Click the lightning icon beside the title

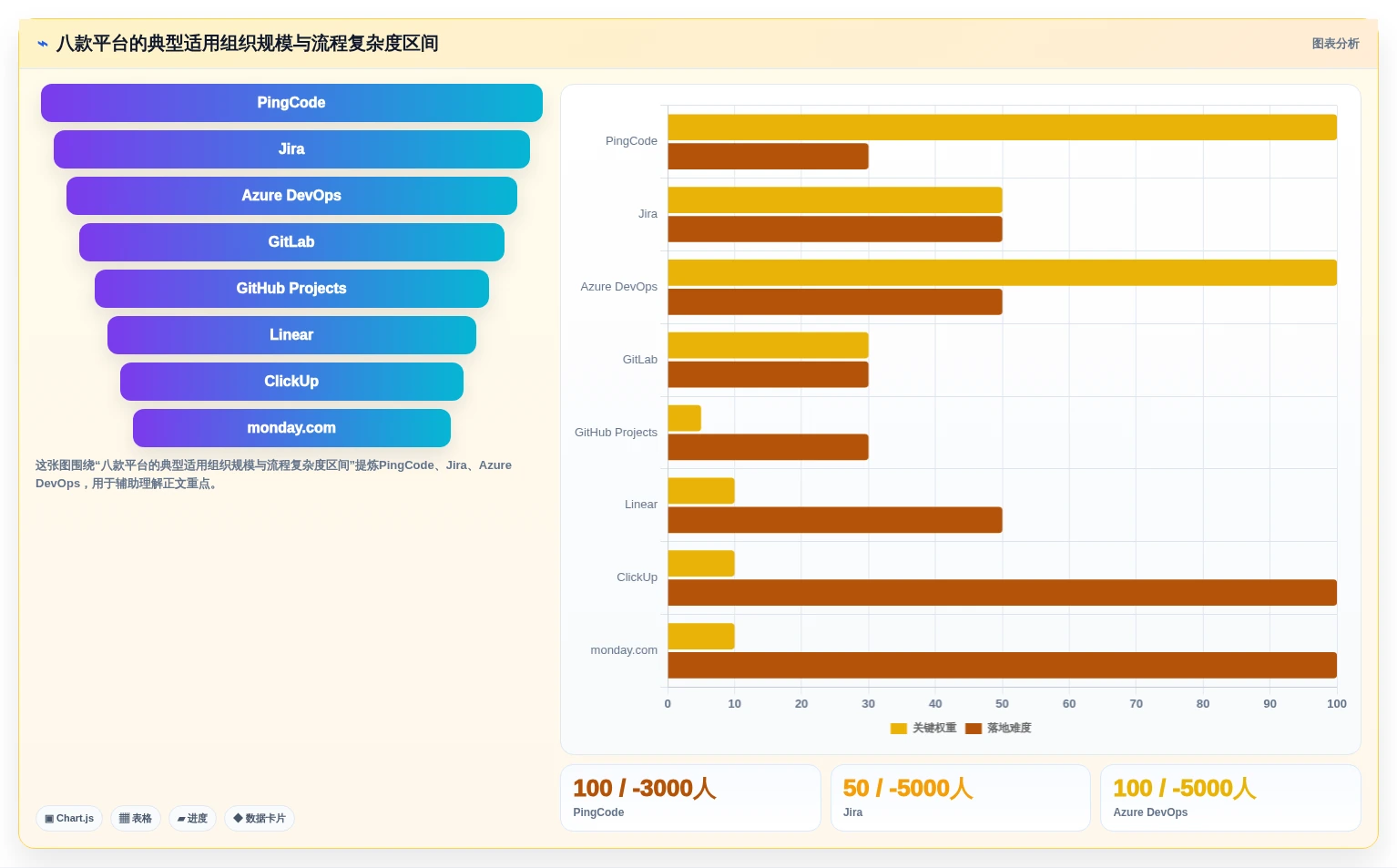click(42, 44)
